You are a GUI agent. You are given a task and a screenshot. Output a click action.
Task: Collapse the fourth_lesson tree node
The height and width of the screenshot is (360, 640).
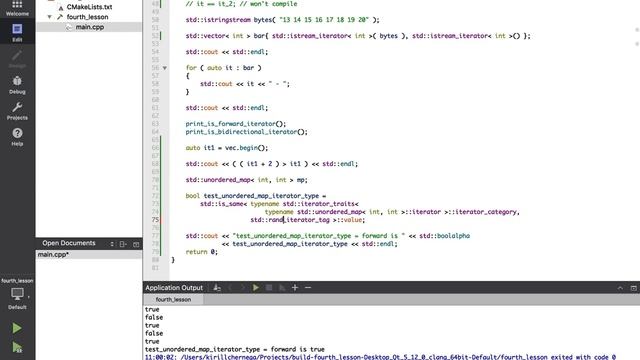coord(49,17)
